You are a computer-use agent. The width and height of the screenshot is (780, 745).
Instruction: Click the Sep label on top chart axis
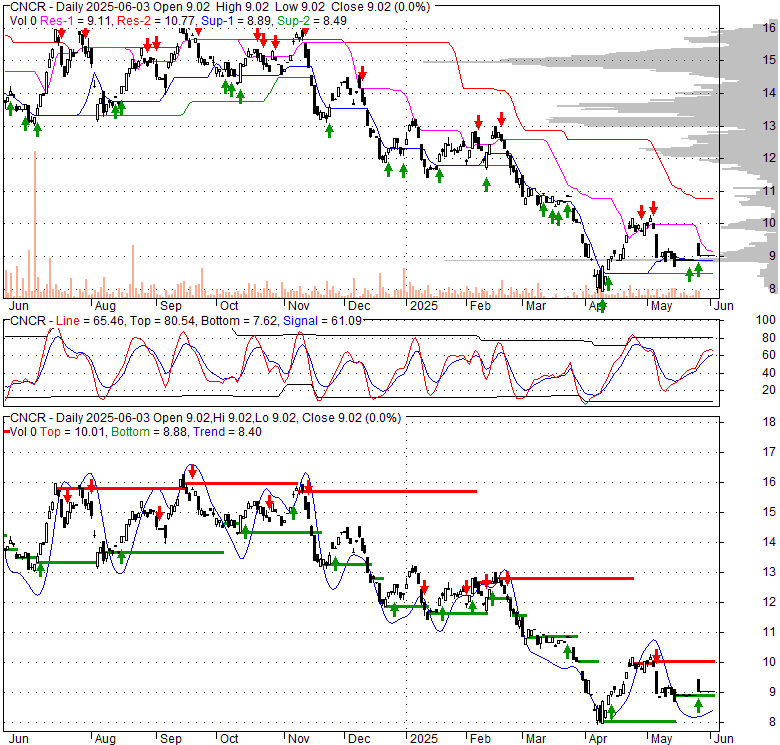(x=171, y=305)
